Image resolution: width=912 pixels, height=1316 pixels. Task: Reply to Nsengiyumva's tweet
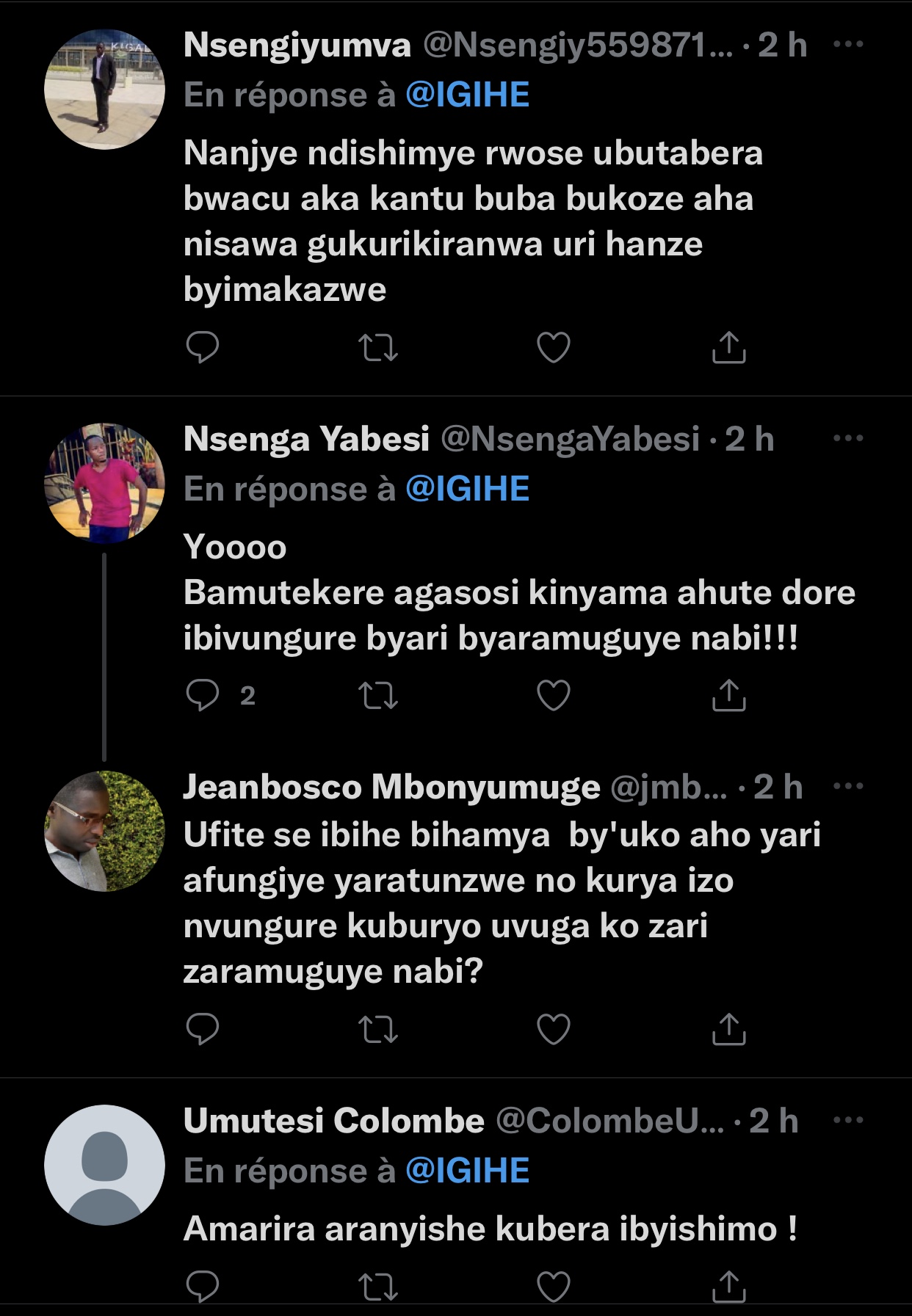(203, 347)
